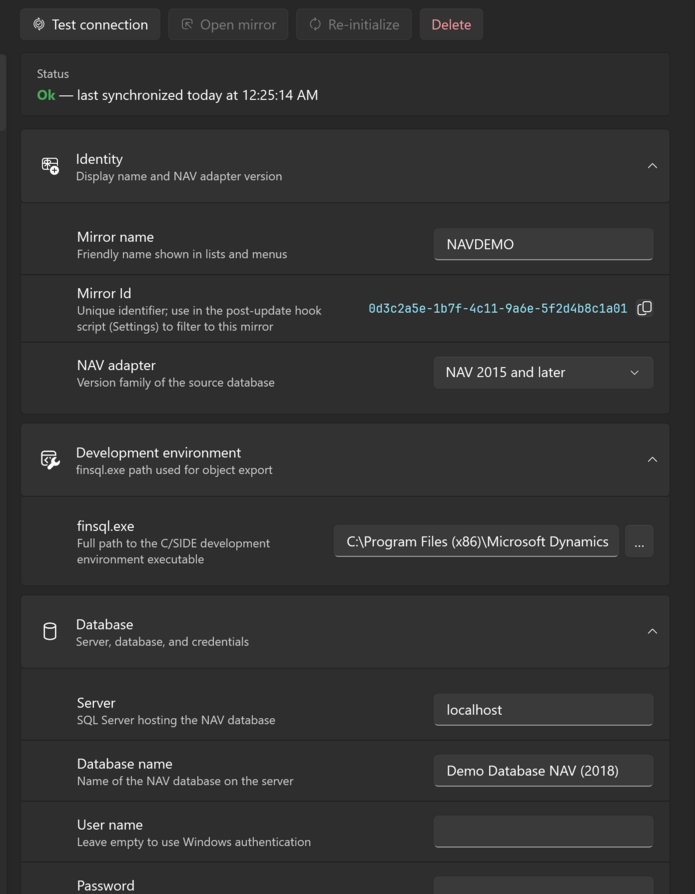Click the Test connection button
The height and width of the screenshot is (894, 695).
click(x=90, y=25)
